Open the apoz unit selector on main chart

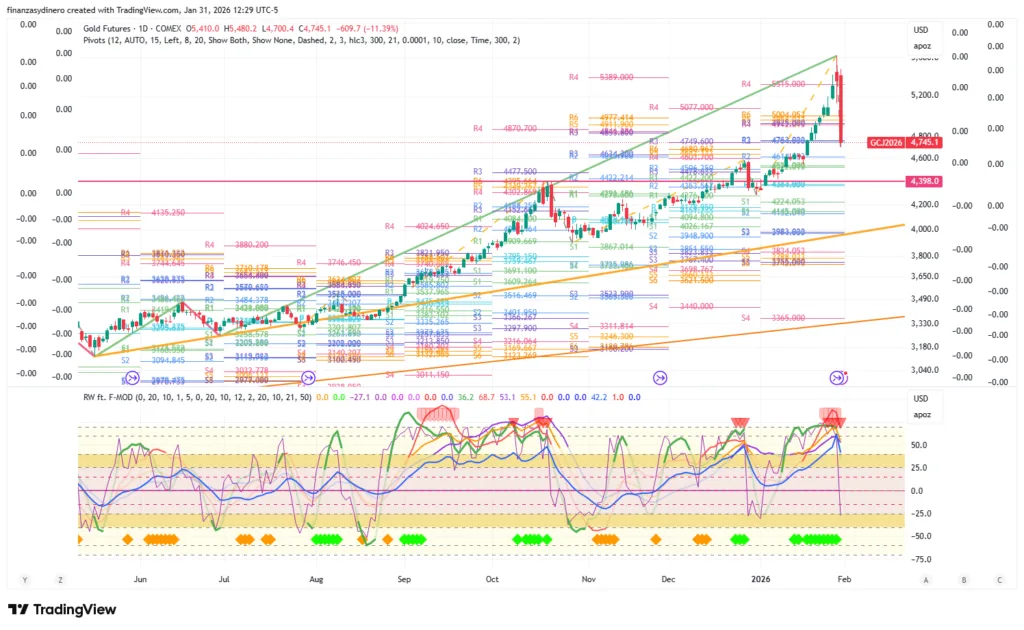[920, 46]
